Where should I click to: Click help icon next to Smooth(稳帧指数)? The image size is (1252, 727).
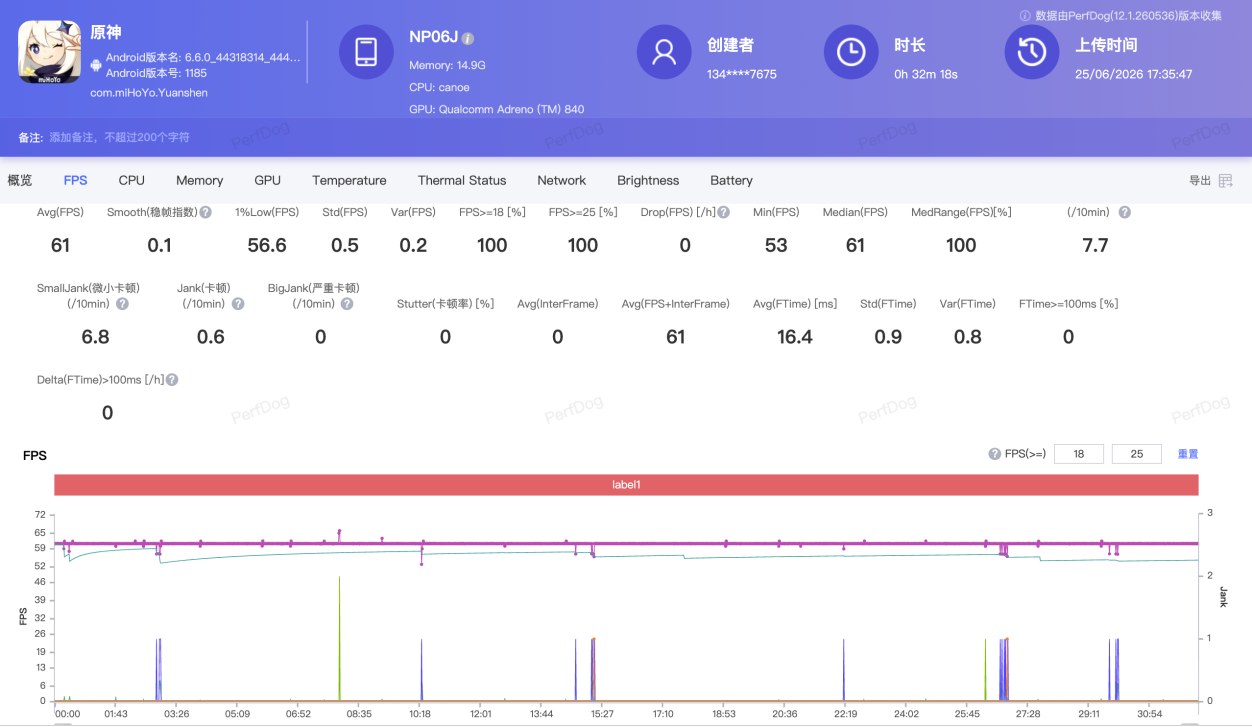coord(205,212)
